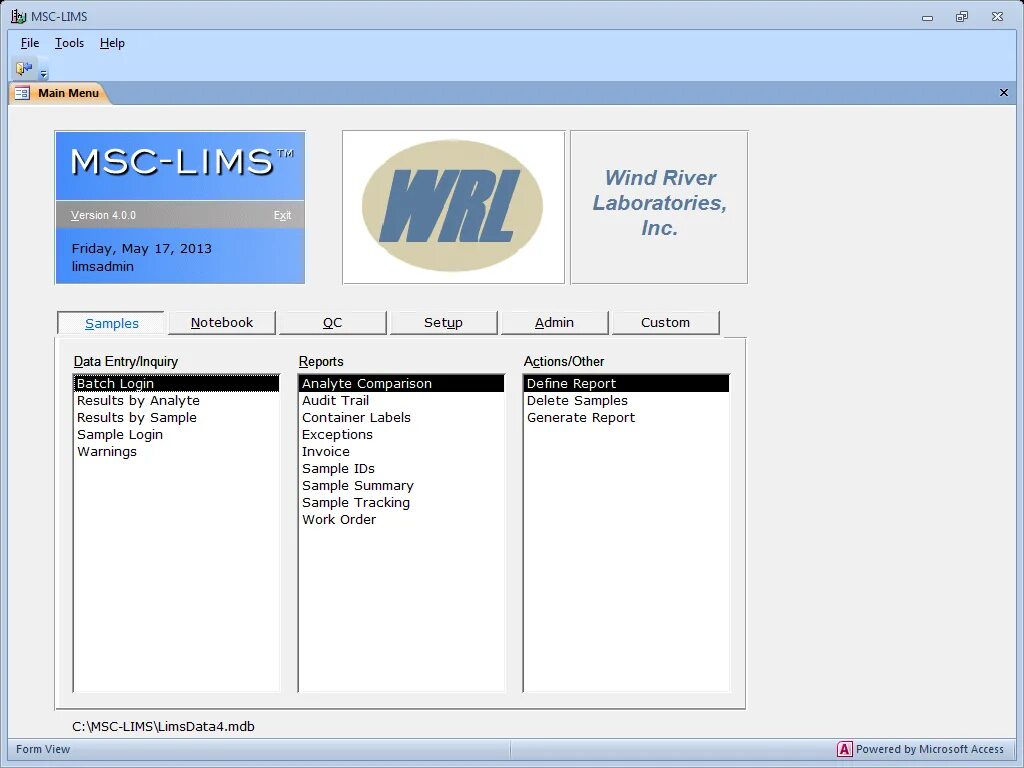The width and height of the screenshot is (1024, 768).
Task: Switch to the QC tab
Action: point(332,323)
